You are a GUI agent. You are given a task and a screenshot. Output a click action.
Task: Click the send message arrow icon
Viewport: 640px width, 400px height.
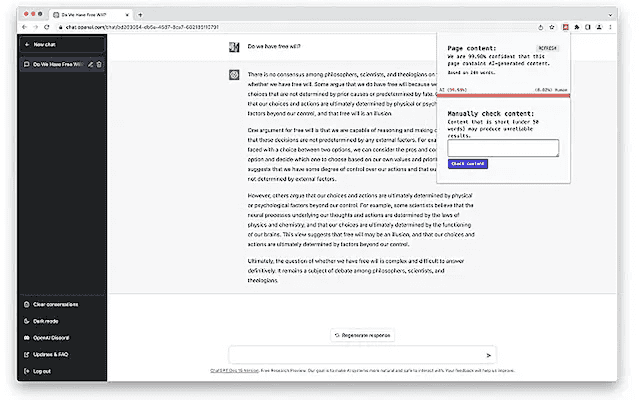[x=488, y=354]
